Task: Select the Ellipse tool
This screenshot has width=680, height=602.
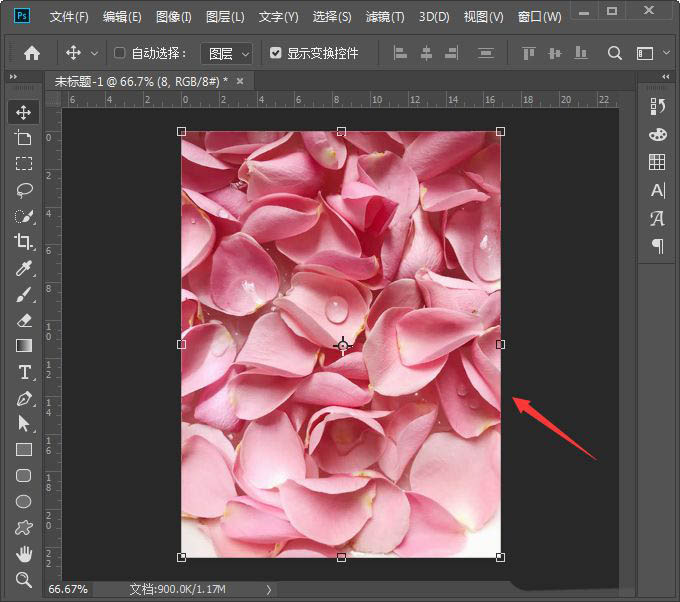Action: tap(23, 501)
